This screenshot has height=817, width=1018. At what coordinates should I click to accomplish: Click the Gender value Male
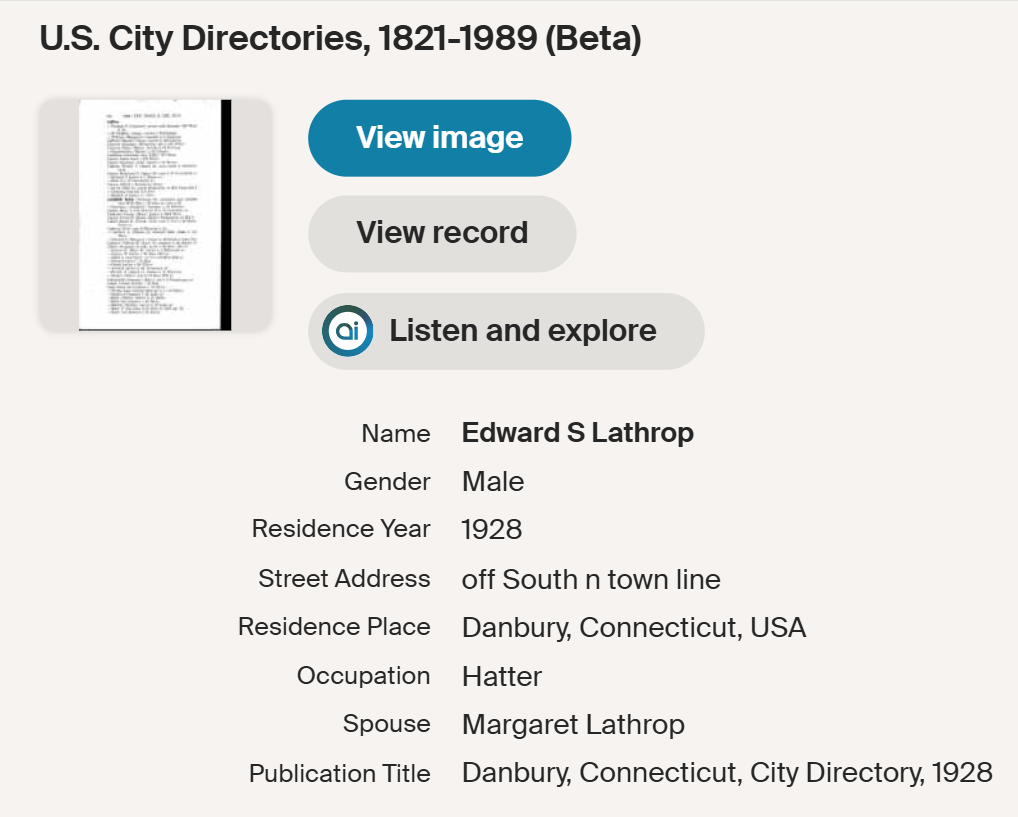tap(493, 482)
